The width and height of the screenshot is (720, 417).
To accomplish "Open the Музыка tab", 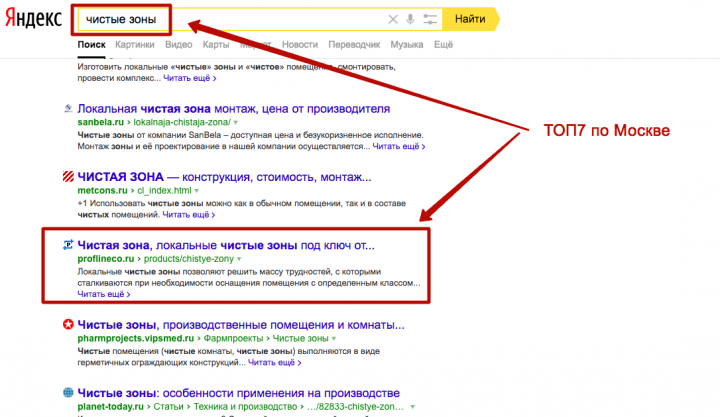I will pyautogui.click(x=407, y=45).
